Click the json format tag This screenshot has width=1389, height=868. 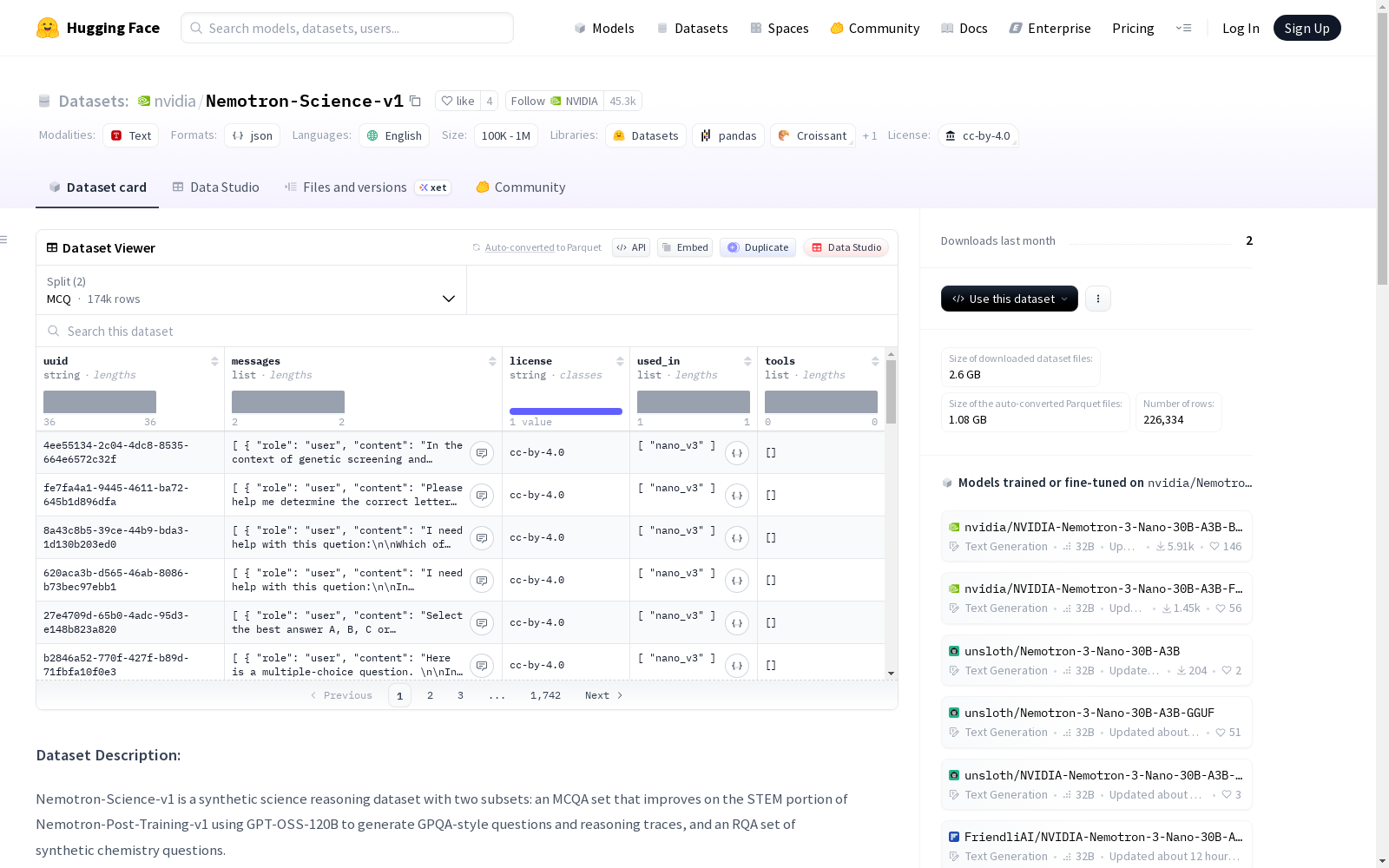tap(252, 135)
